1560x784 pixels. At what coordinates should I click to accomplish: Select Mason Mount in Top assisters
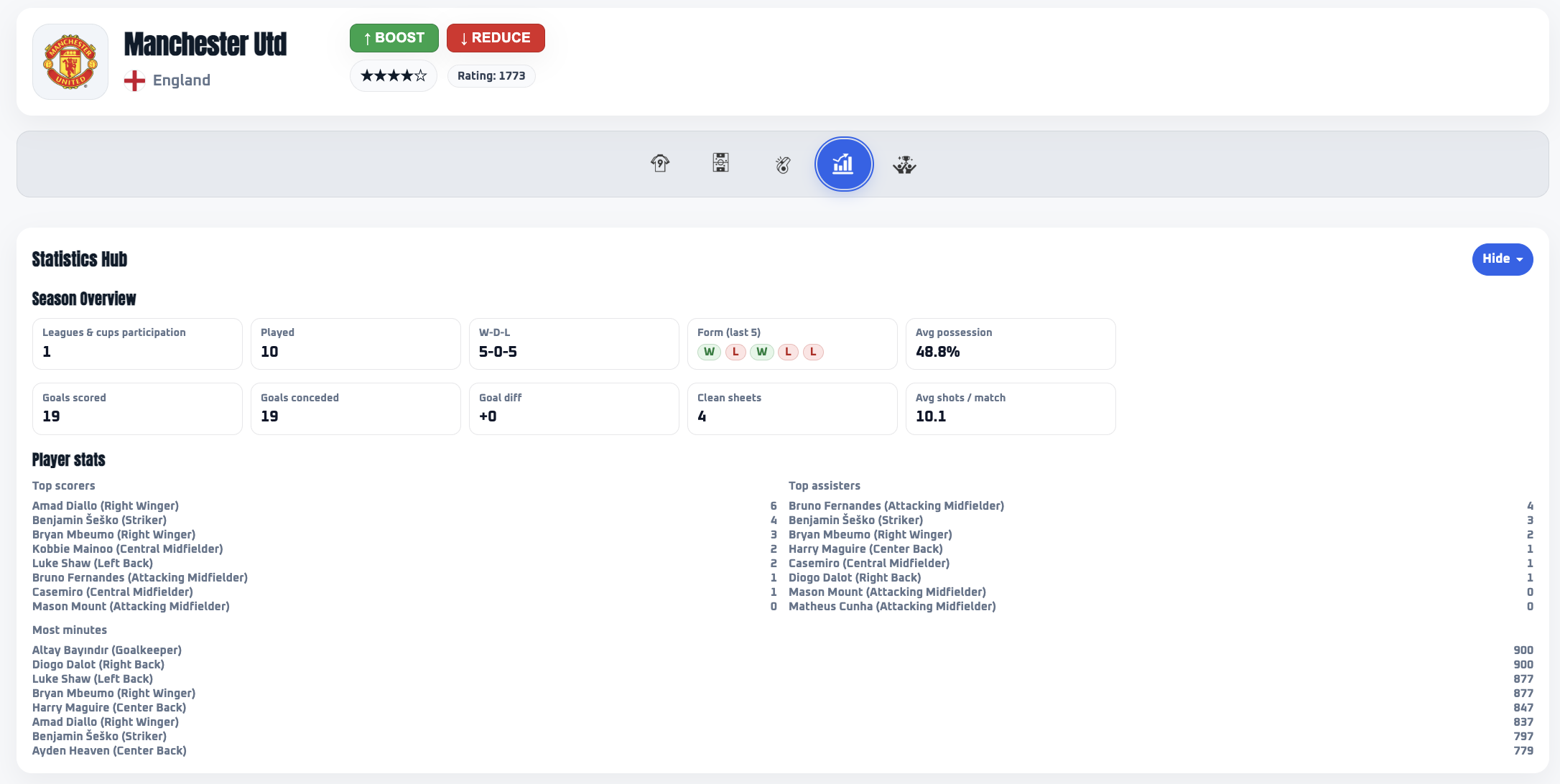point(1161,592)
